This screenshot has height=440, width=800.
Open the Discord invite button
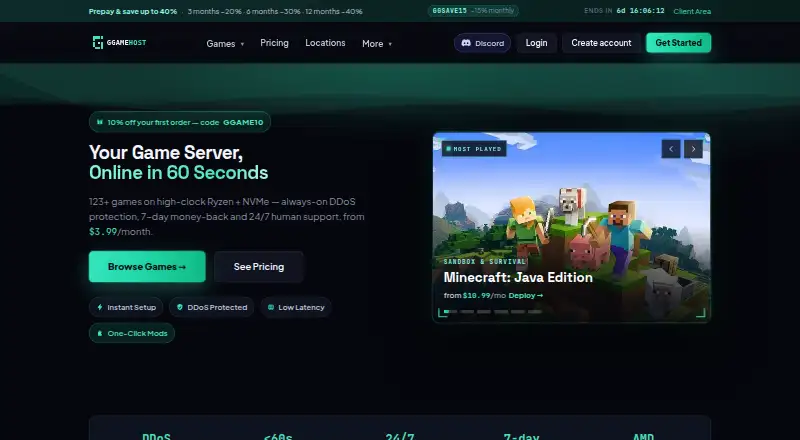click(x=482, y=43)
